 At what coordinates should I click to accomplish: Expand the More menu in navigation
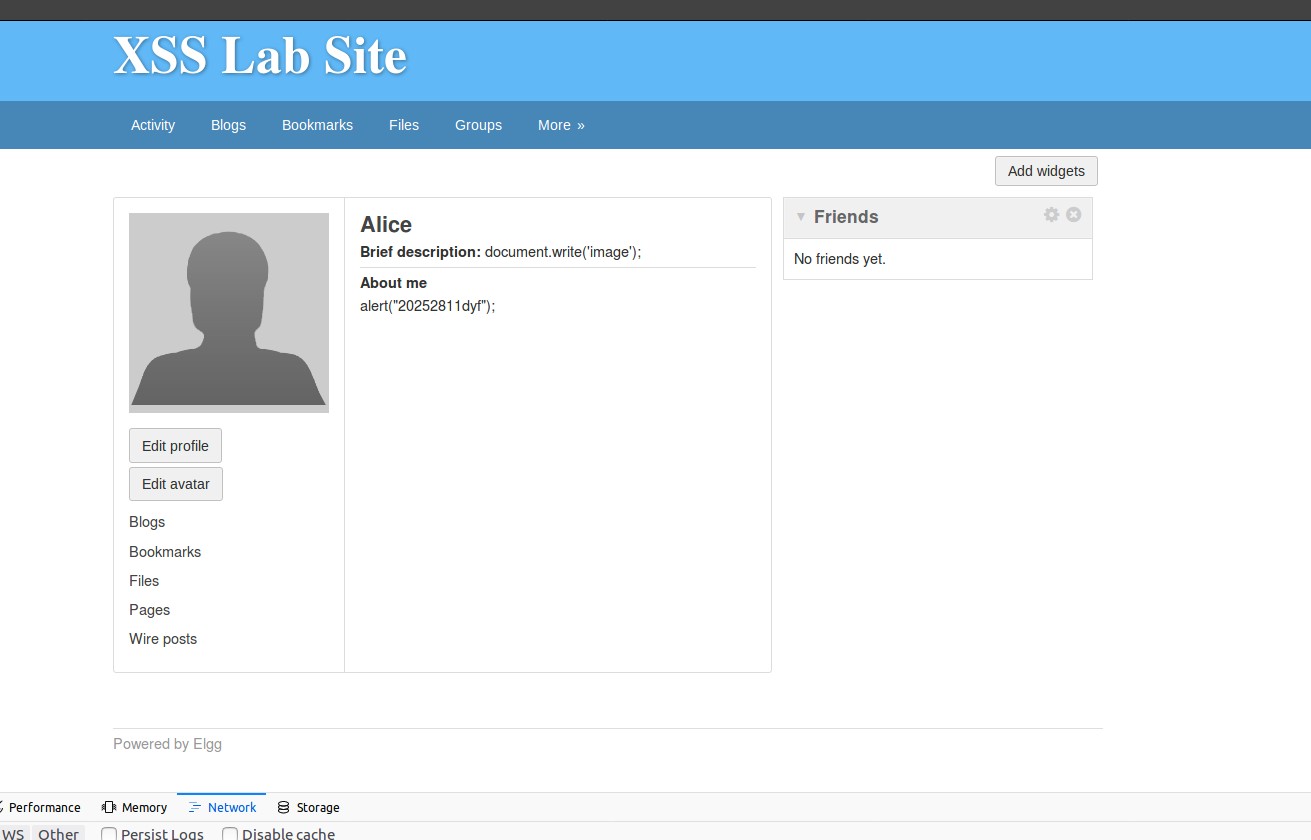(x=561, y=125)
